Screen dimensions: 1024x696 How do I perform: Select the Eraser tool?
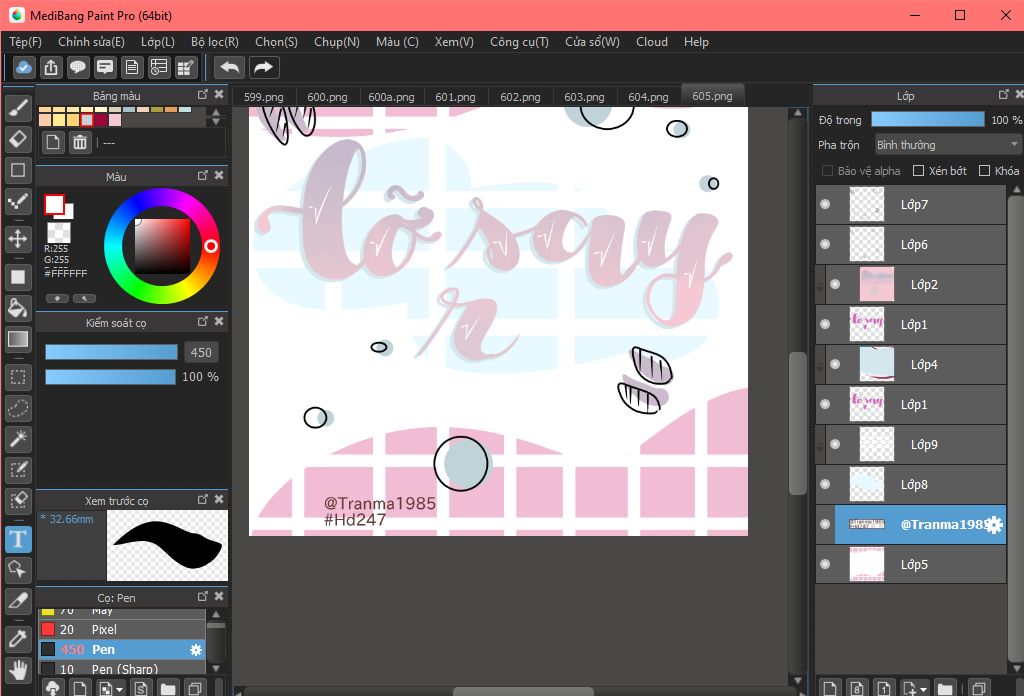coord(18,139)
